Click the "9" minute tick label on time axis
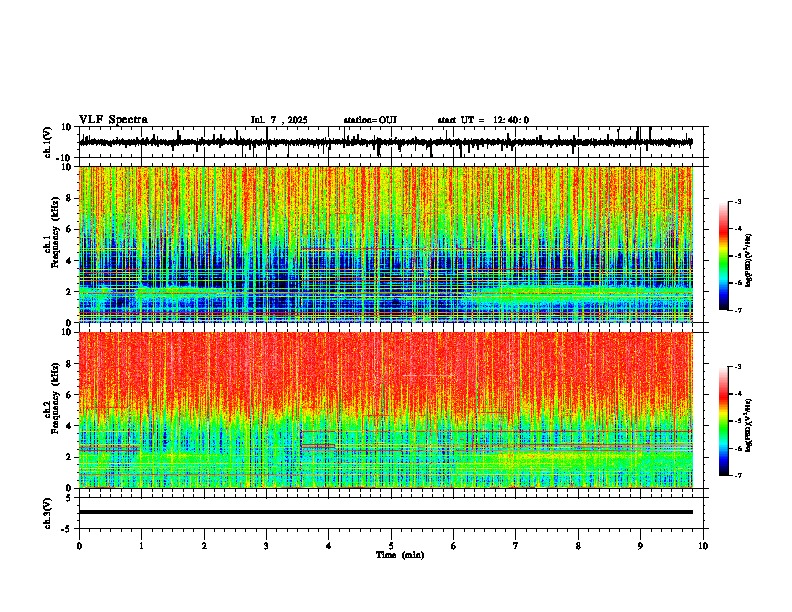This screenshot has width=792, height=612. [x=640, y=546]
